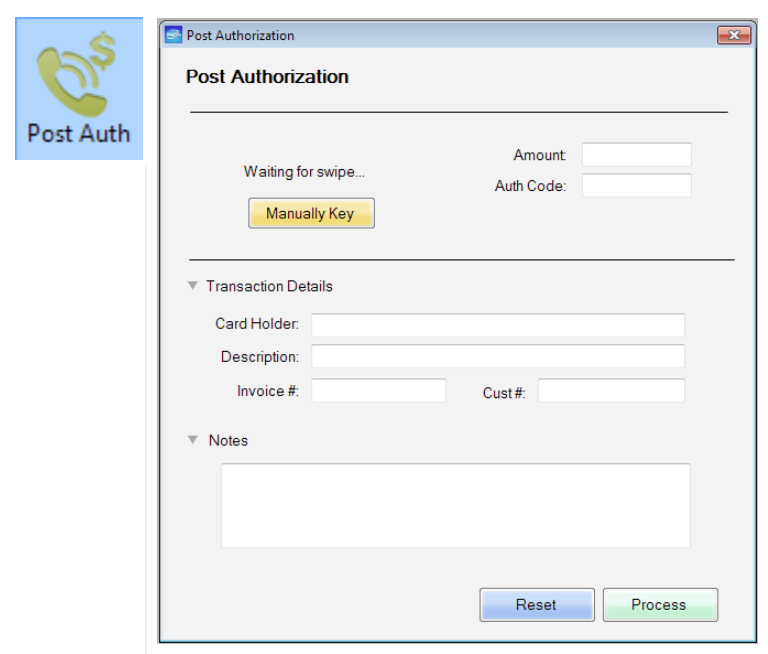Click the bold Post Authorization heading
The width and height of the screenshot is (768, 654).
[x=267, y=77]
